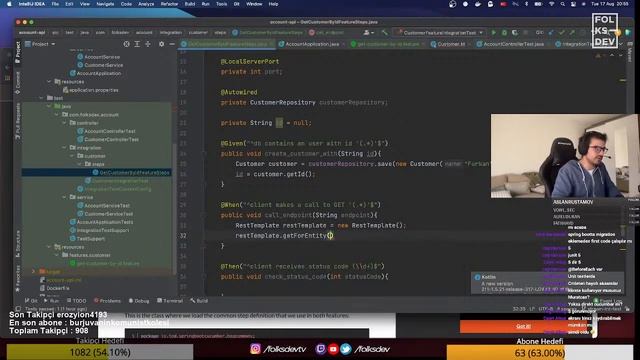
Task: Open the Project tool window stripe
Action: point(18,52)
